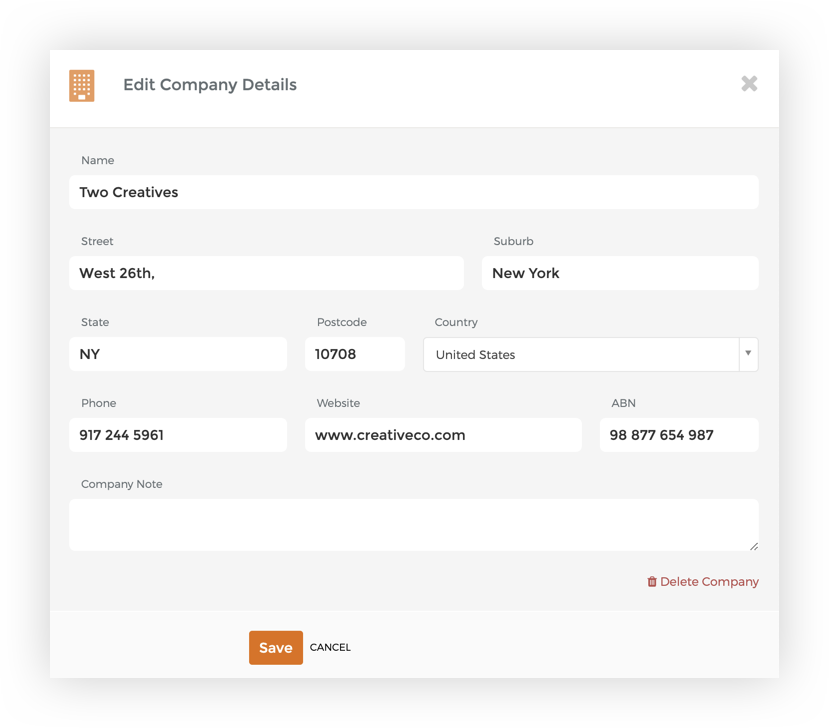Click the Suburb field showing New York

click(x=620, y=273)
